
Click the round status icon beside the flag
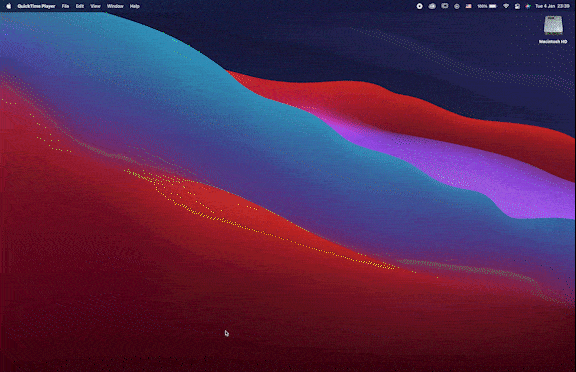(457, 6)
